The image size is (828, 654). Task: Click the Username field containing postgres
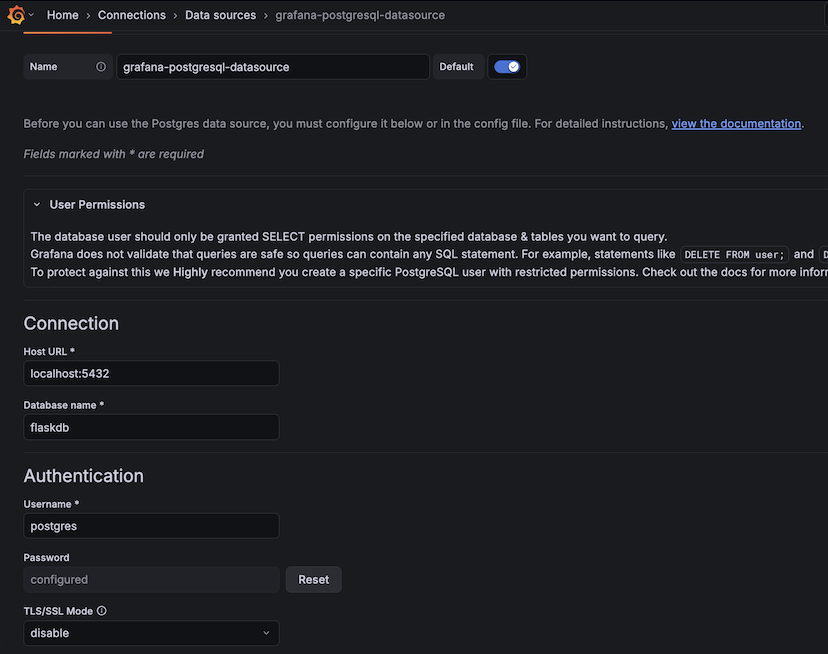(151, 526)
